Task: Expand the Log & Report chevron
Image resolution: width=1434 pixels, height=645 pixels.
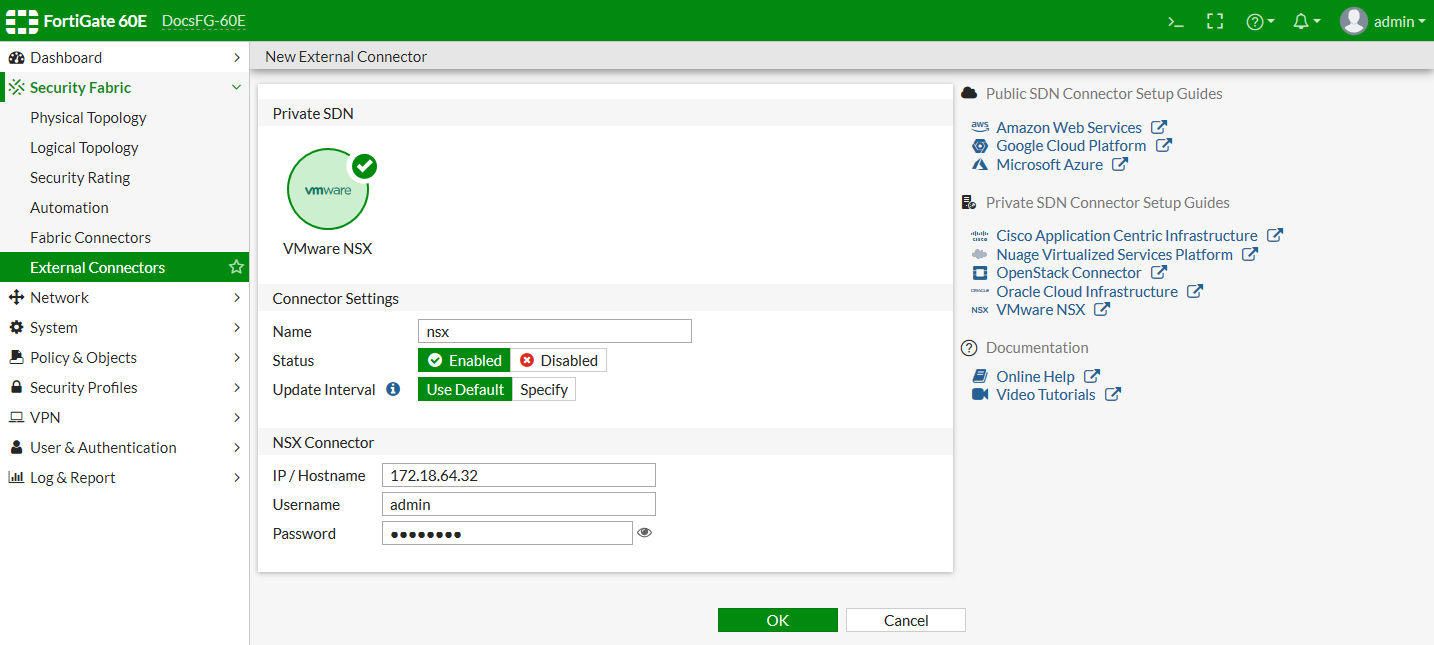Action: tap(236, 477)
